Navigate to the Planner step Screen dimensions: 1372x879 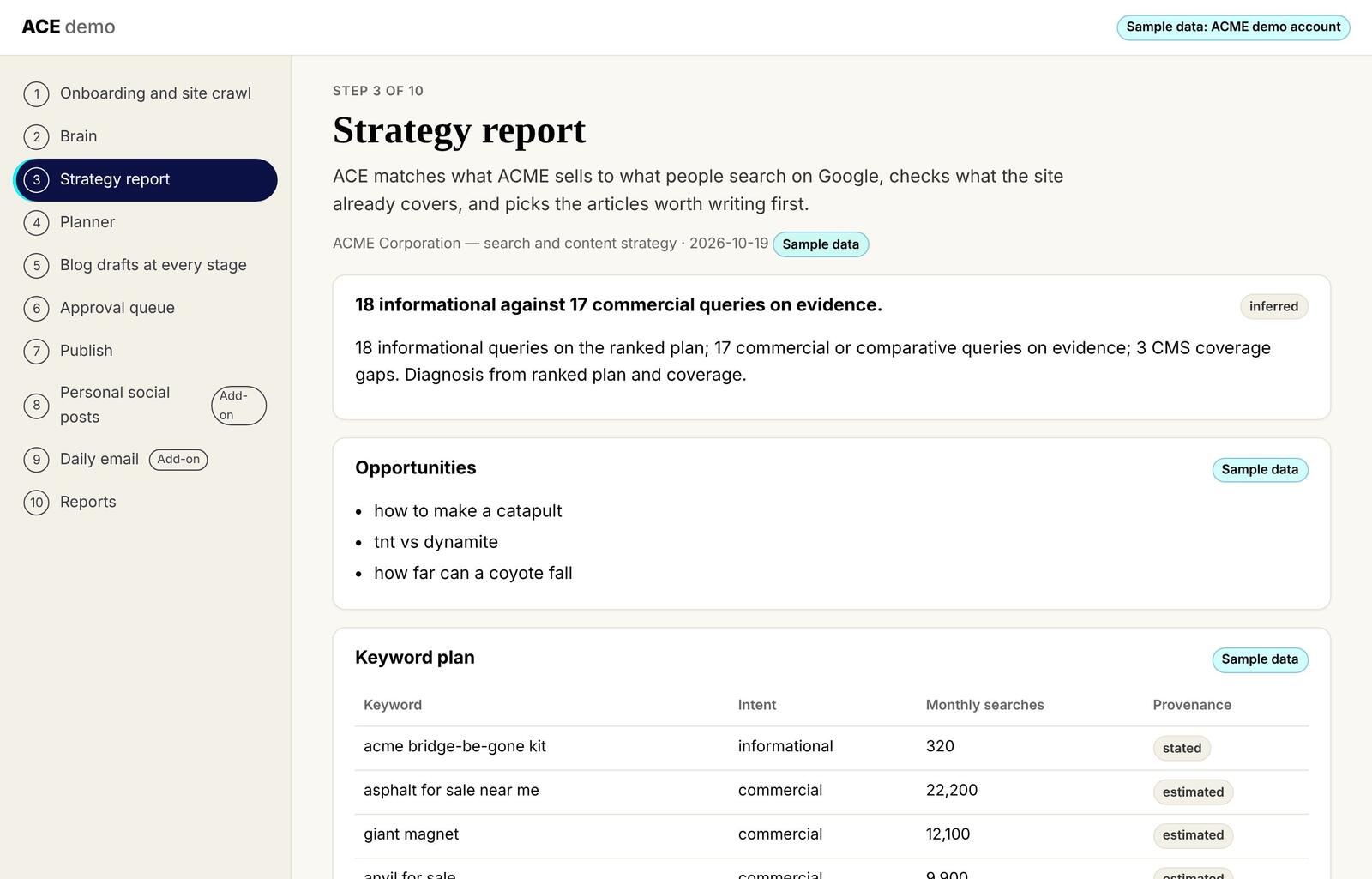pos(146,223)
